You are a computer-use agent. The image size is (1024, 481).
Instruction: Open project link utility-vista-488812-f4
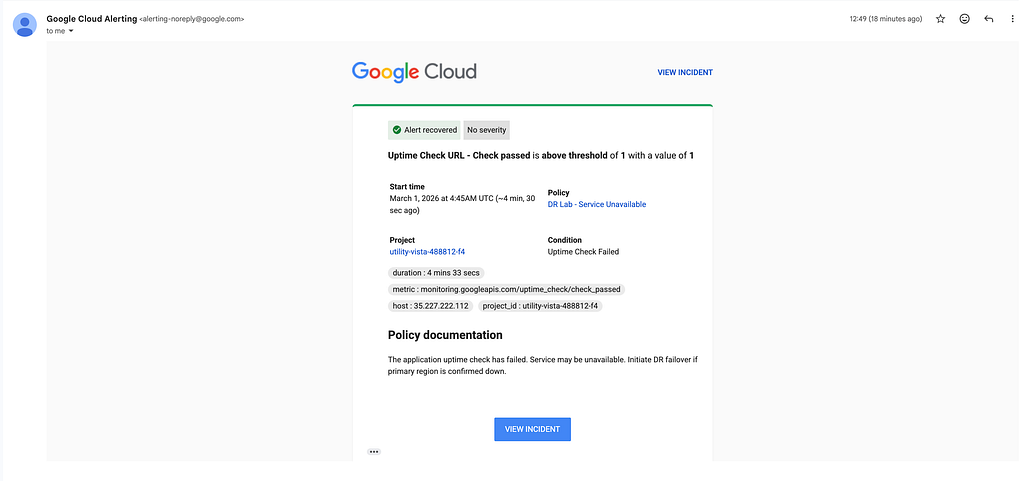[427, 251]
